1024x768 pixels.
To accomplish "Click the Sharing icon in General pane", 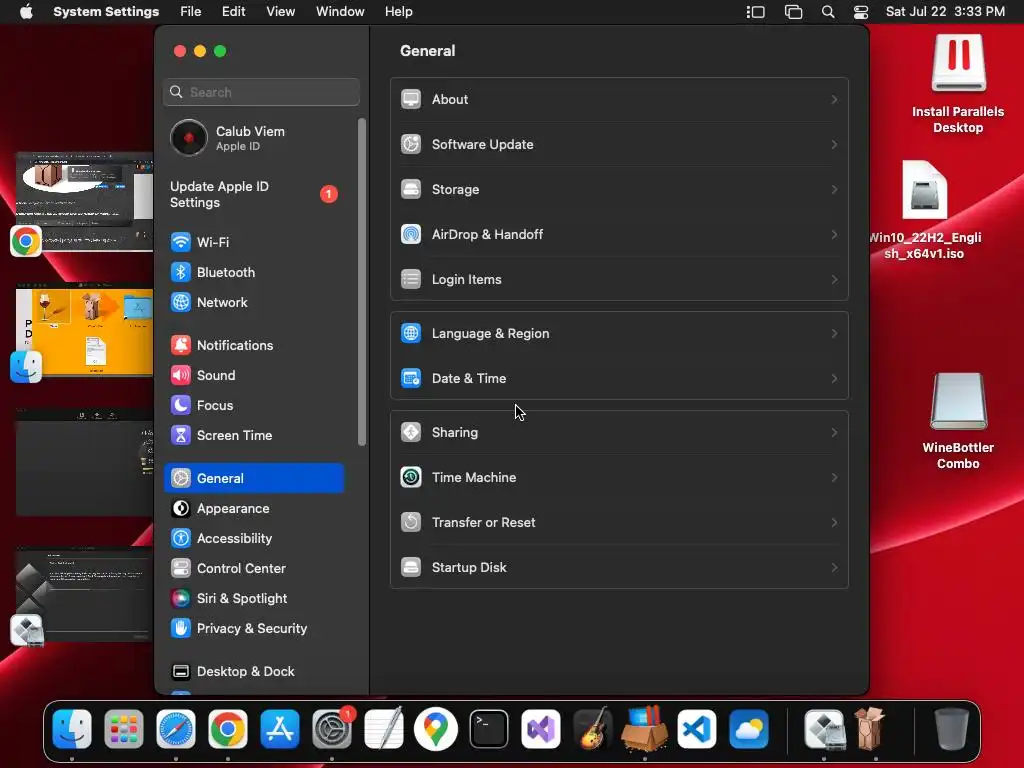I will click(x=411, y=432).
